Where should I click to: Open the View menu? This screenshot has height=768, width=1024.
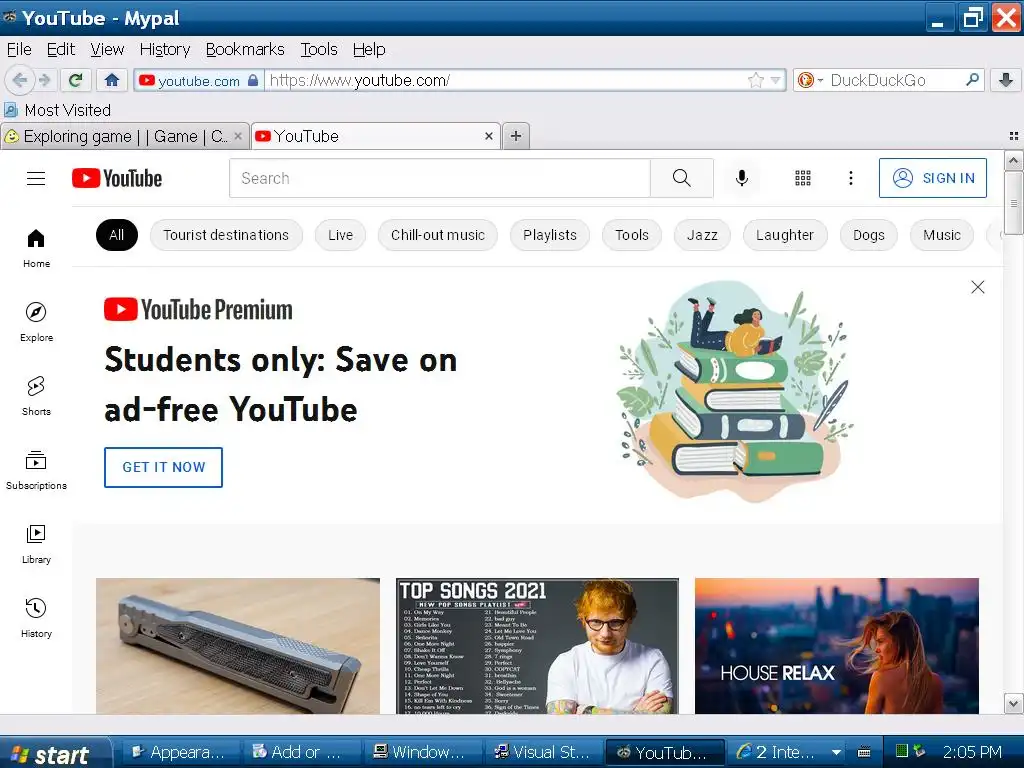pos(107,50)
